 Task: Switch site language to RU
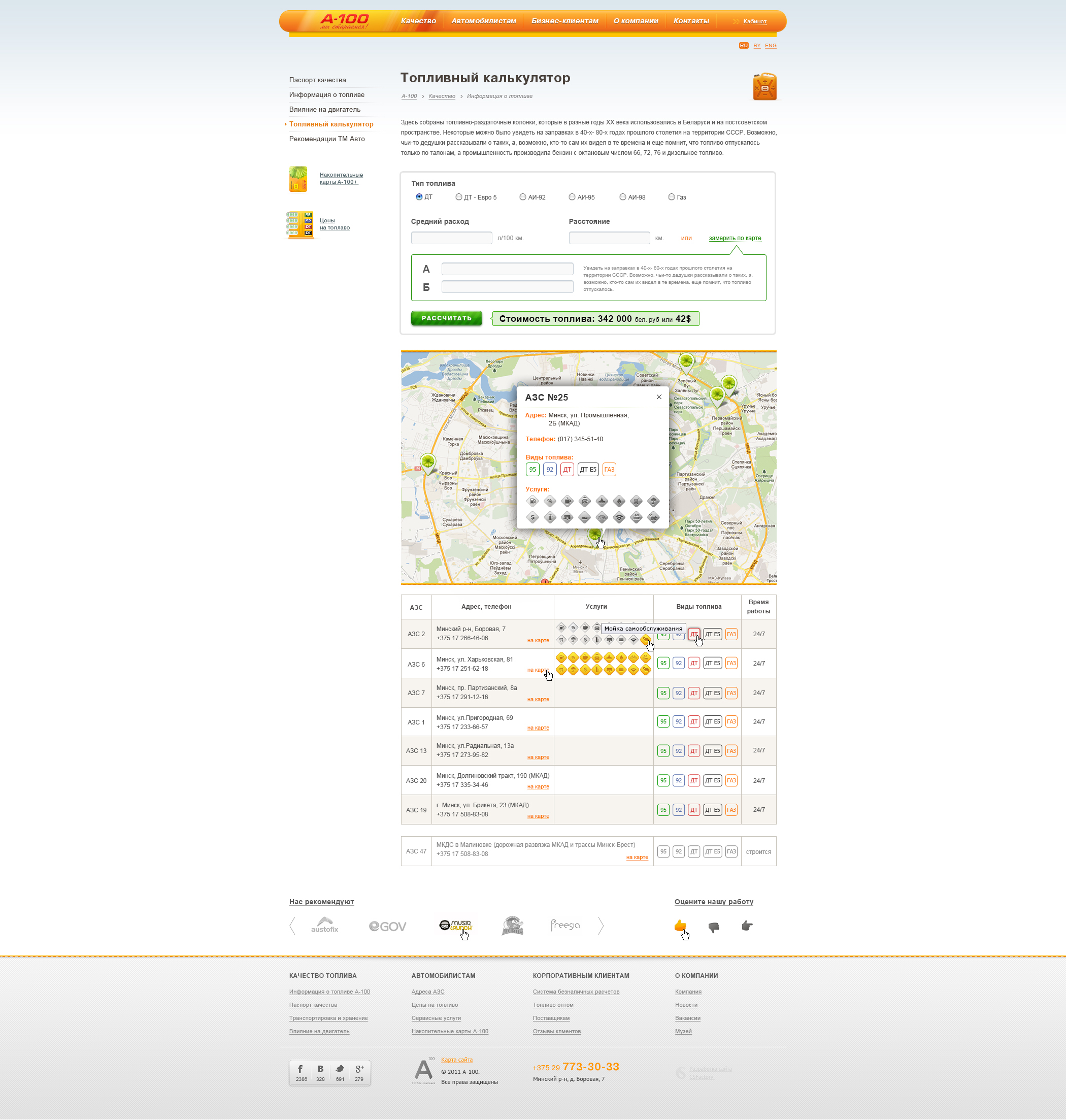(x=743, y=46)
